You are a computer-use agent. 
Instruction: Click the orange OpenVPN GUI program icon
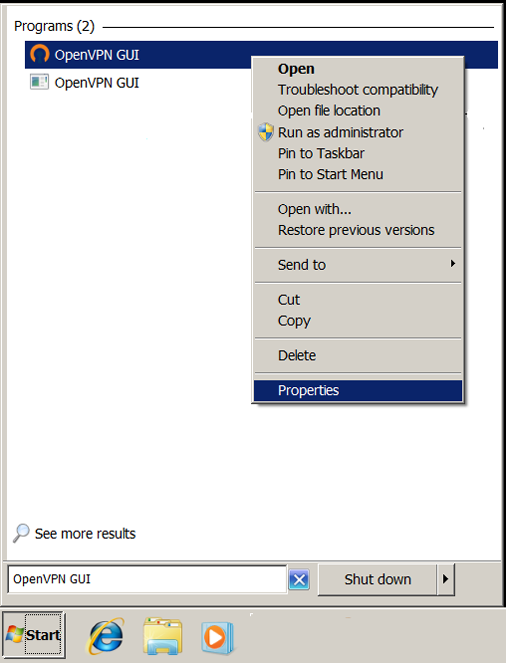pyautogui.click(x=40, y=55)
